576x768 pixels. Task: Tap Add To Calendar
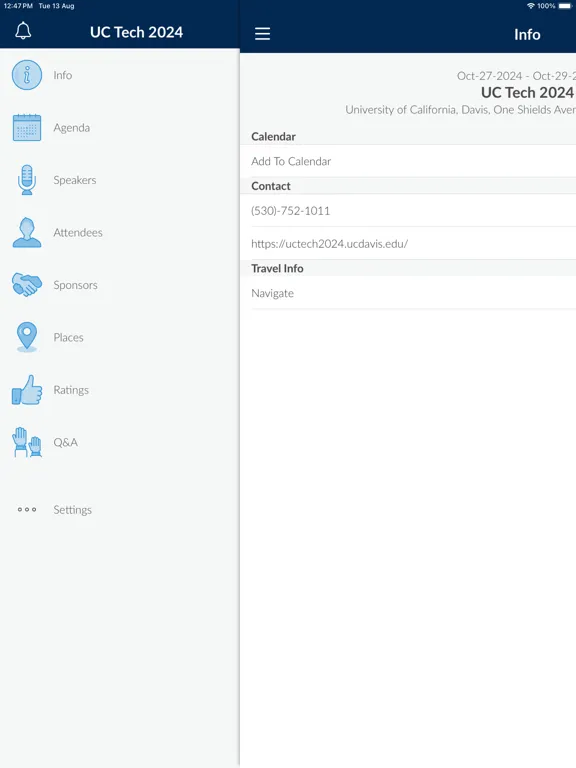pyautogui.click(x=291, y=162)
